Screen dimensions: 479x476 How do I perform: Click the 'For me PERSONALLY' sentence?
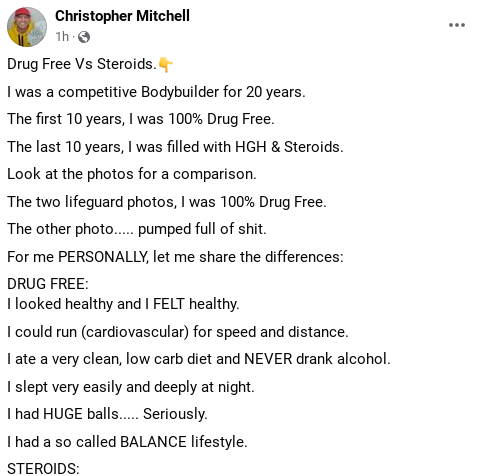tap(175, 257)
